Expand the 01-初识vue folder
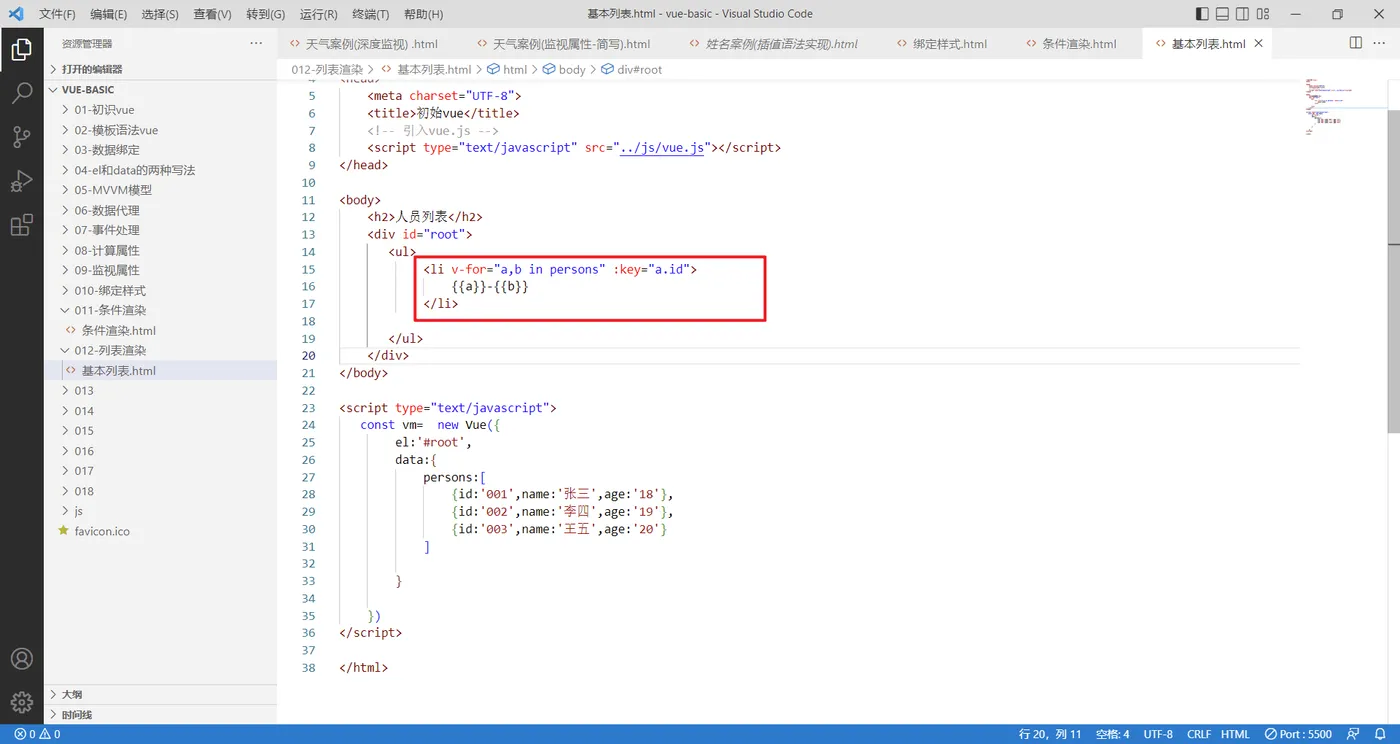Image resolution: width=1400 pixels, height=744 pixels. (x=160, y=110)
